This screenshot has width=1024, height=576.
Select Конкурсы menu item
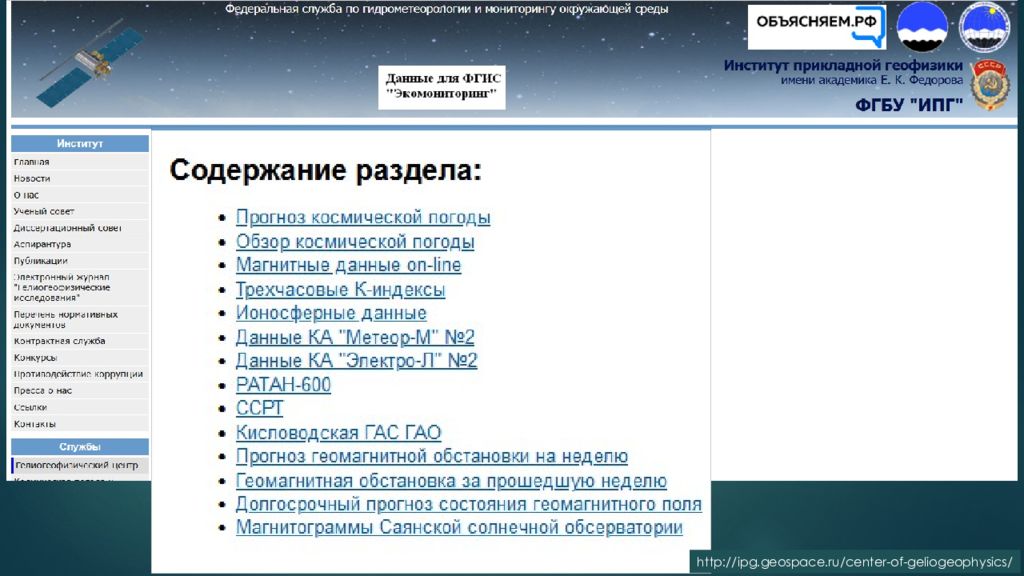80,357
